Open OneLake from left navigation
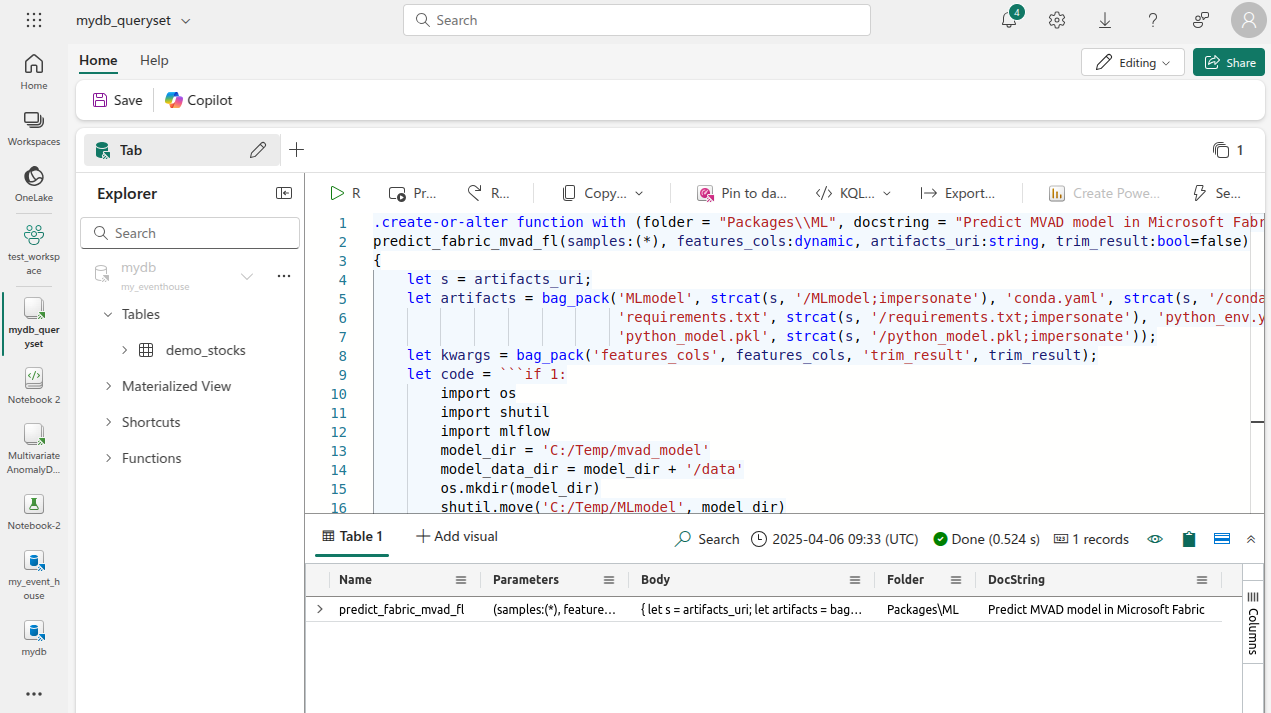 pos(34,184)
